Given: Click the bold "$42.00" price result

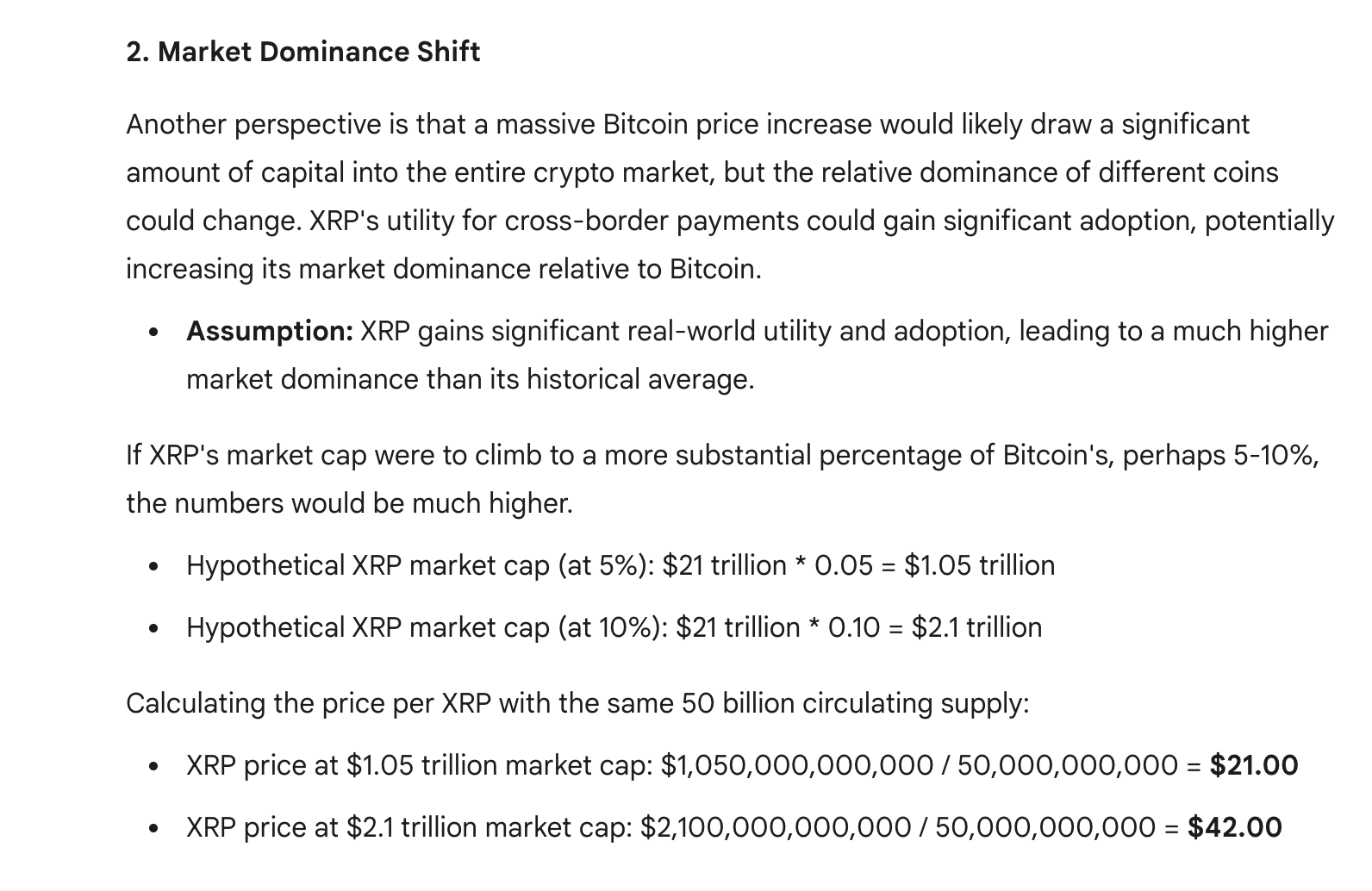Looking at the screenshot, I should [1234, 827].
